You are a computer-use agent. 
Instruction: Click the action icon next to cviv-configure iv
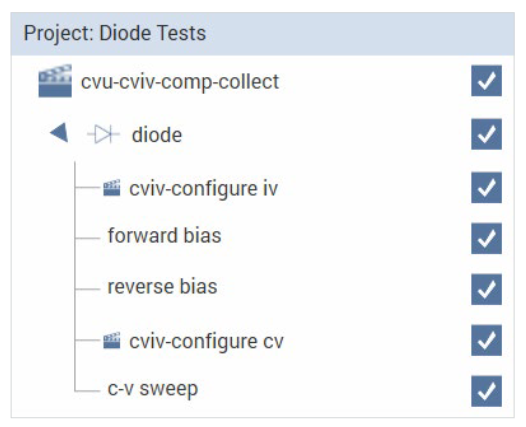tap(111, 188)
